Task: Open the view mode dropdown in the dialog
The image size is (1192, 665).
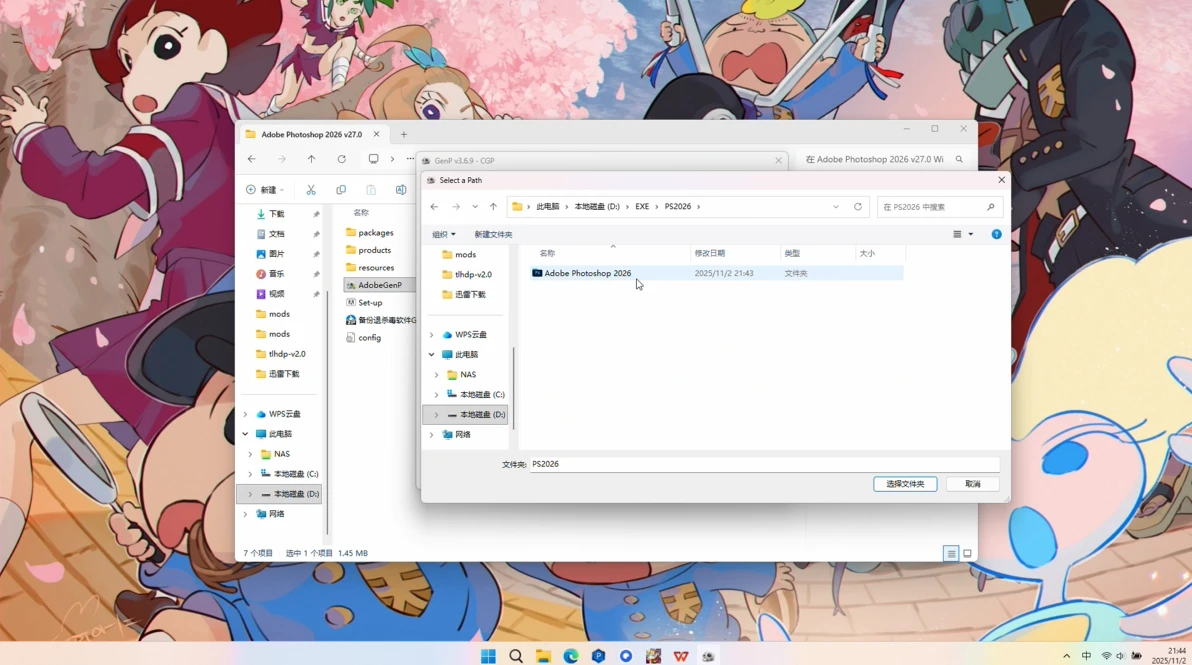Action: tap(961, 233)
